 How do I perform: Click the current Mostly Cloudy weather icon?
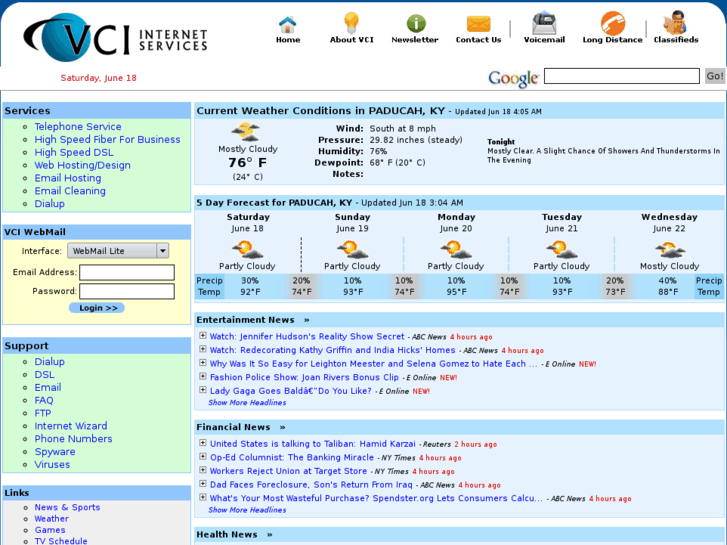(246, 132)
